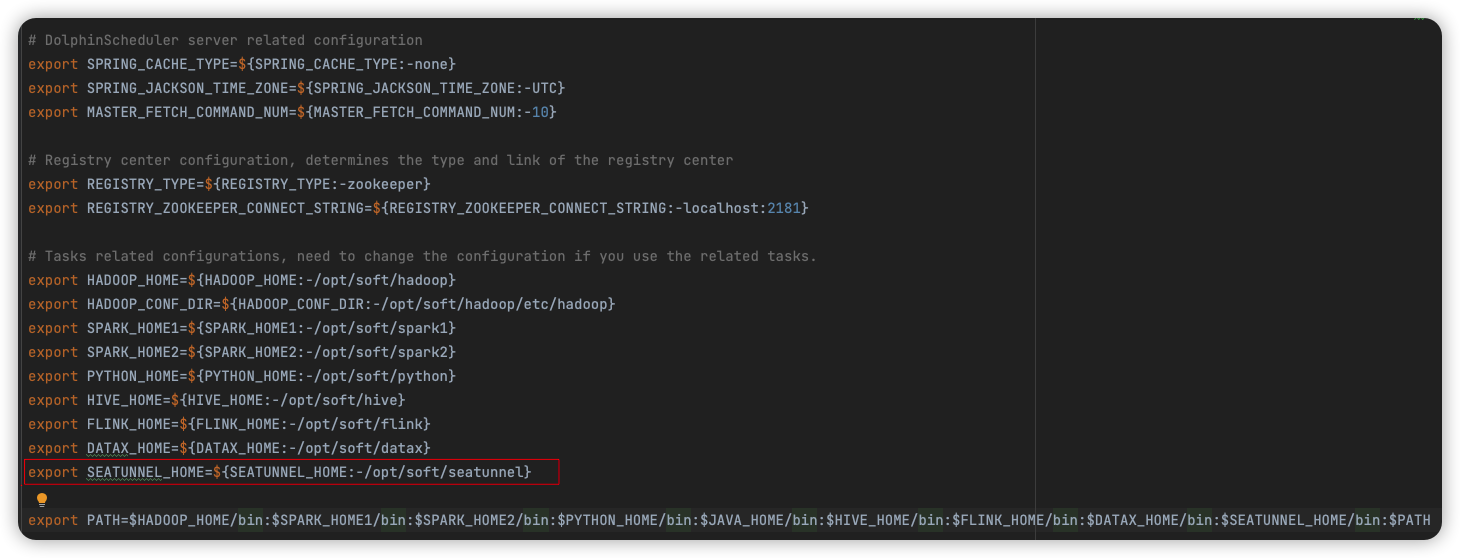Click the value 10 in MASTER_FETCH_COMMAND_NUM line
Viewport: 1460px width, 558px height.
point(540,112)
